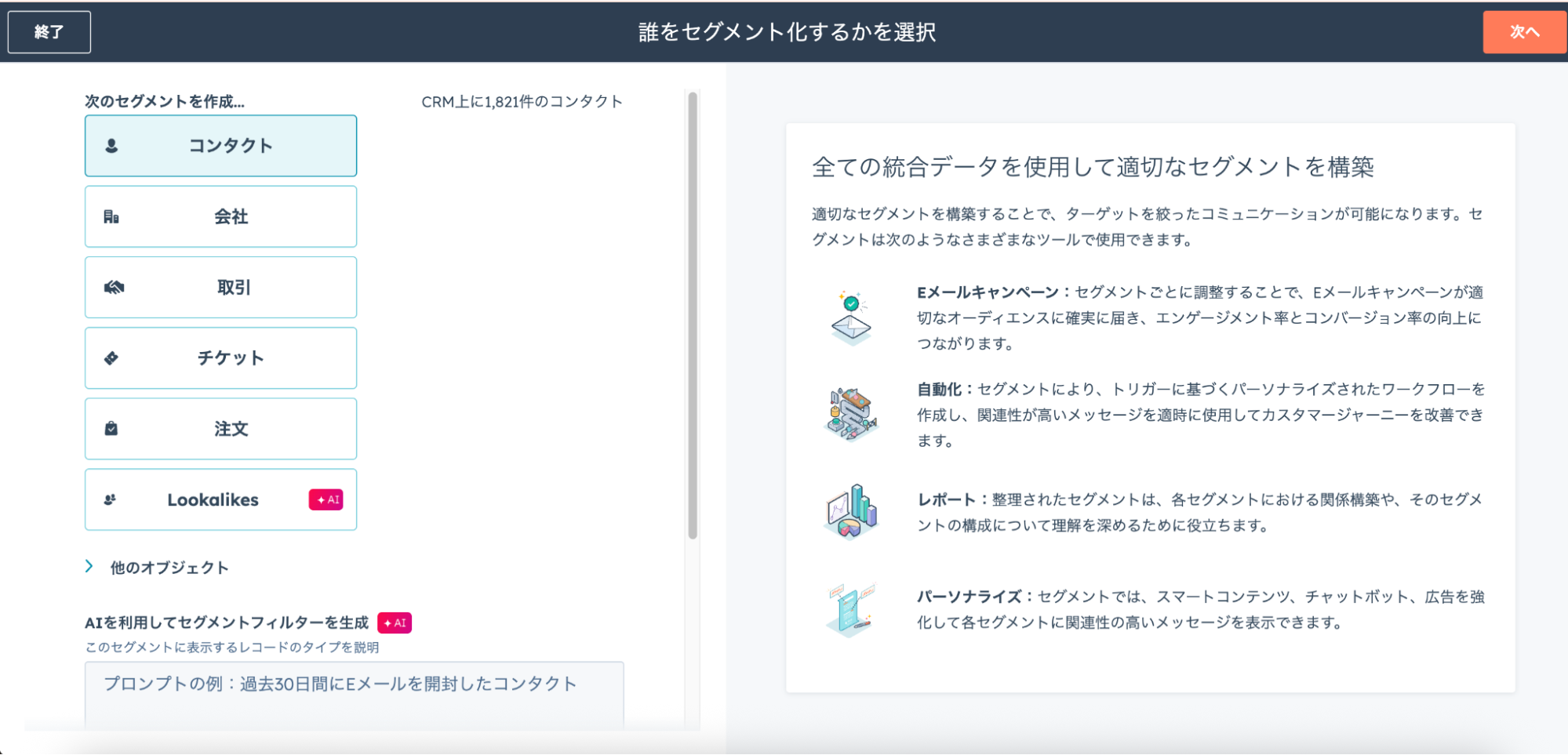Click the 終了 exit button
This screenshot has width=1568, height=755.
click(x=49, y=32)
